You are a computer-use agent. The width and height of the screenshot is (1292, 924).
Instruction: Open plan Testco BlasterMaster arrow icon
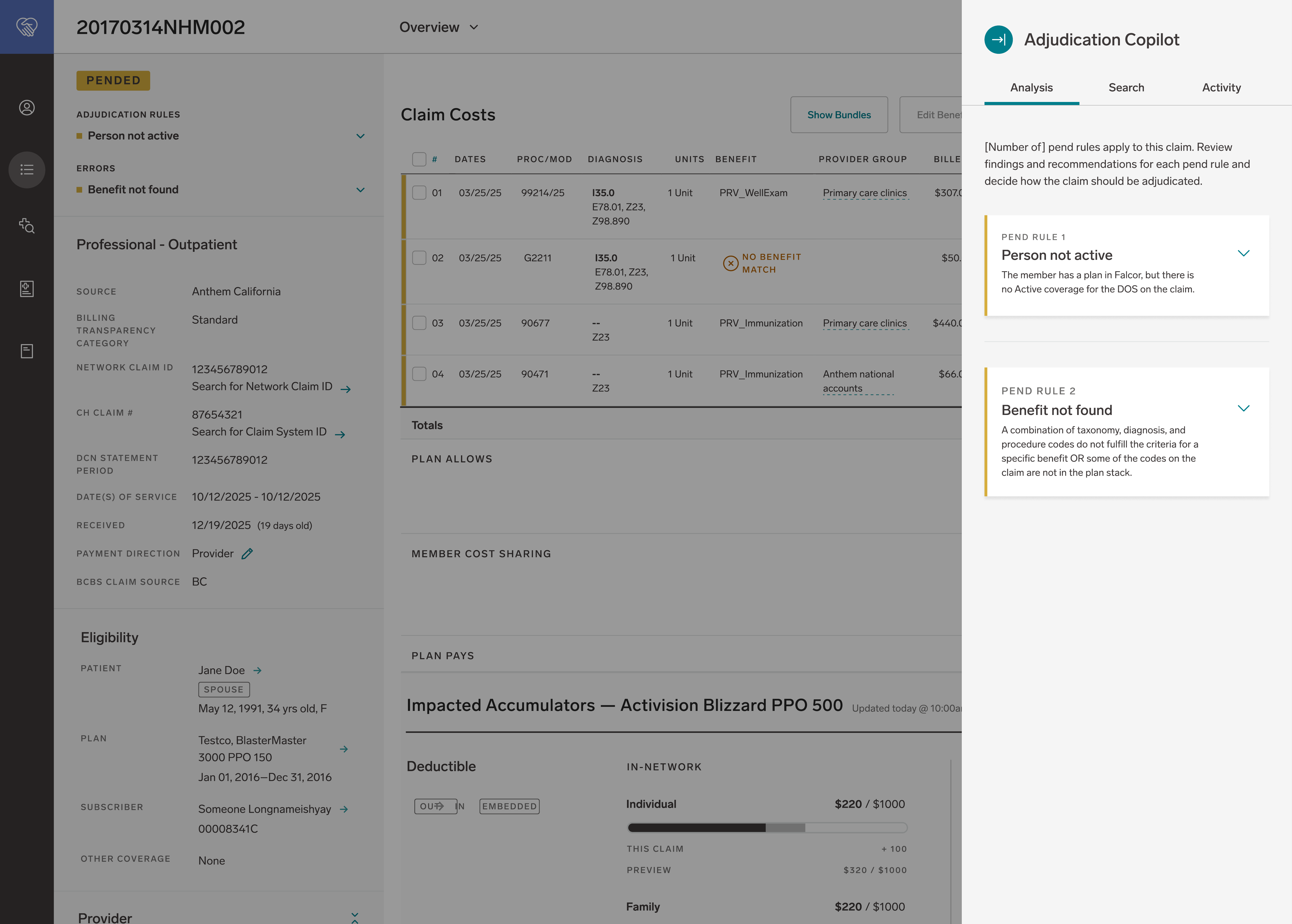point(344,749)
